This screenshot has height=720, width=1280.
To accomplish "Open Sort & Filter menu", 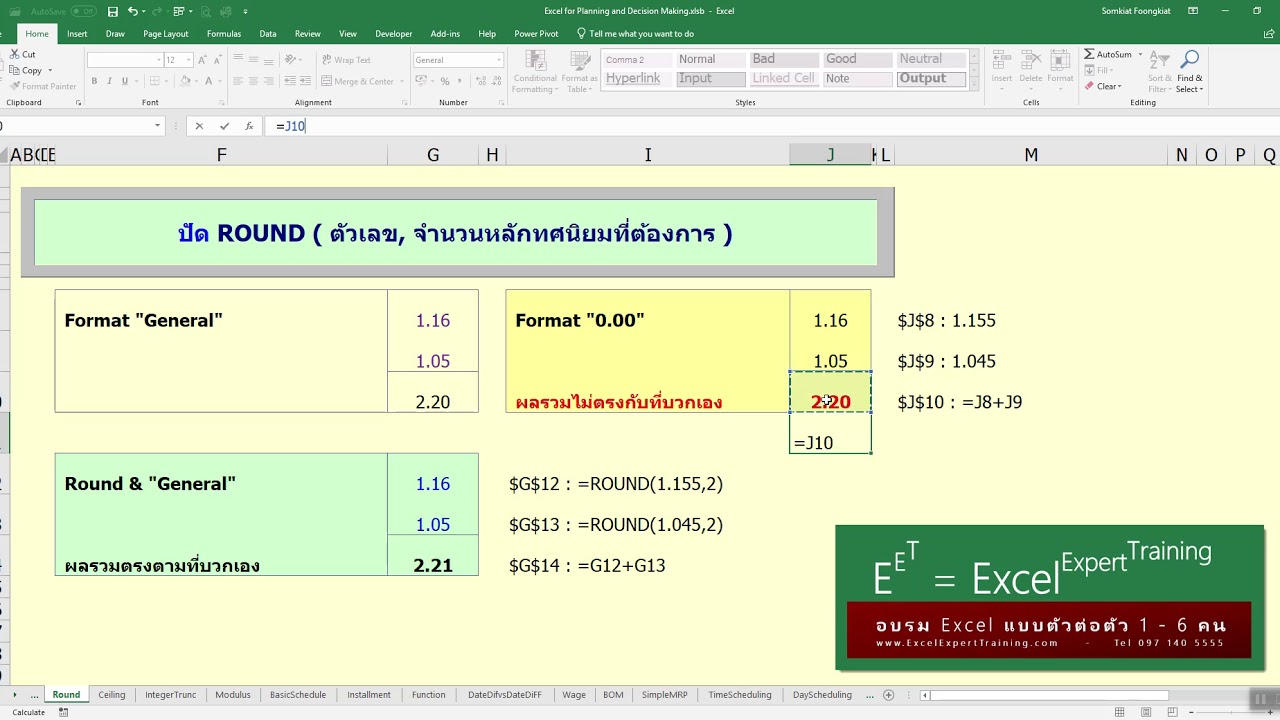I will (x=1160, y=72).
